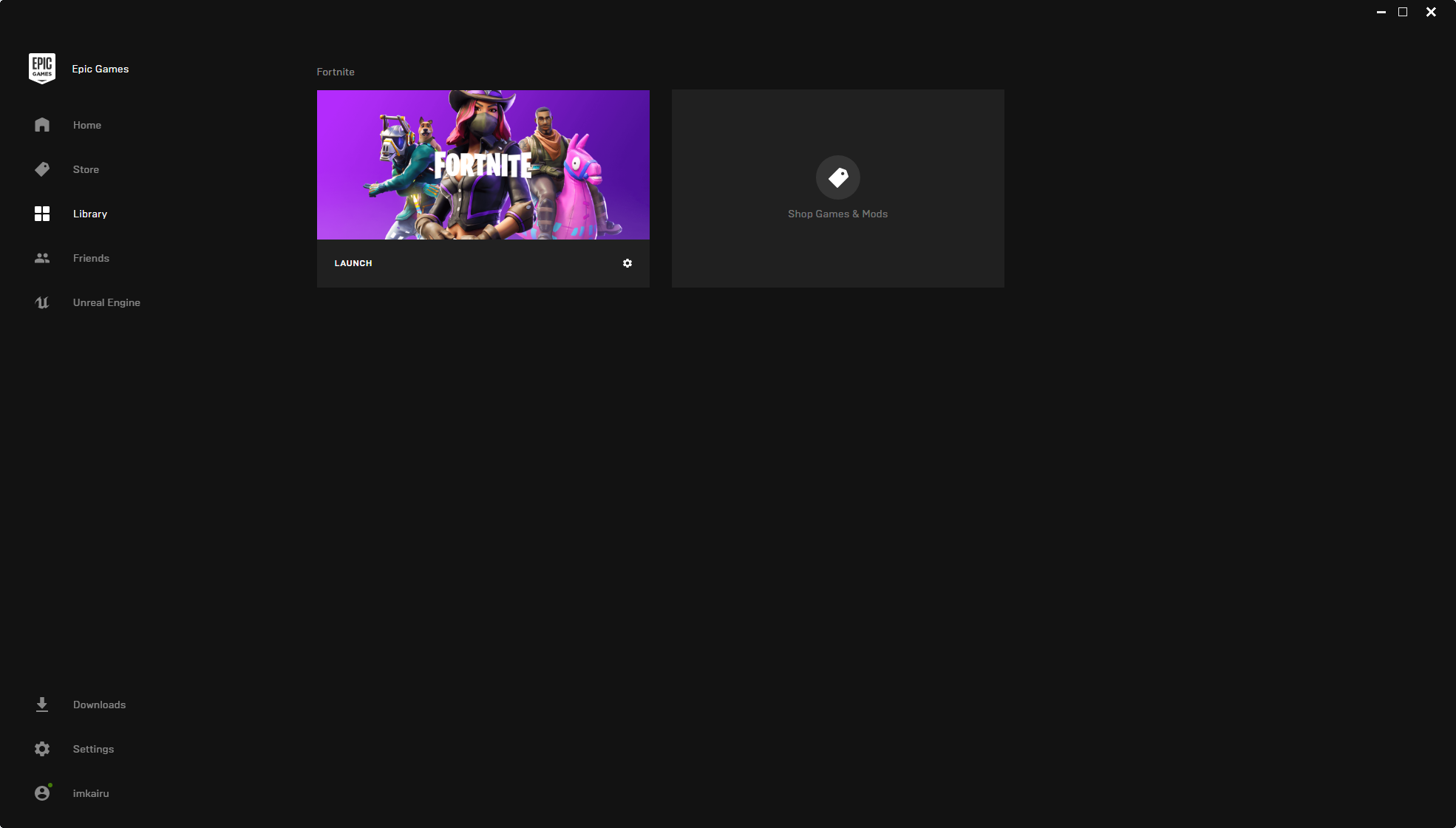Navigate to the Store section
Image resolution: width=1456 pixels, height=828 pixels.
[85, 169]
